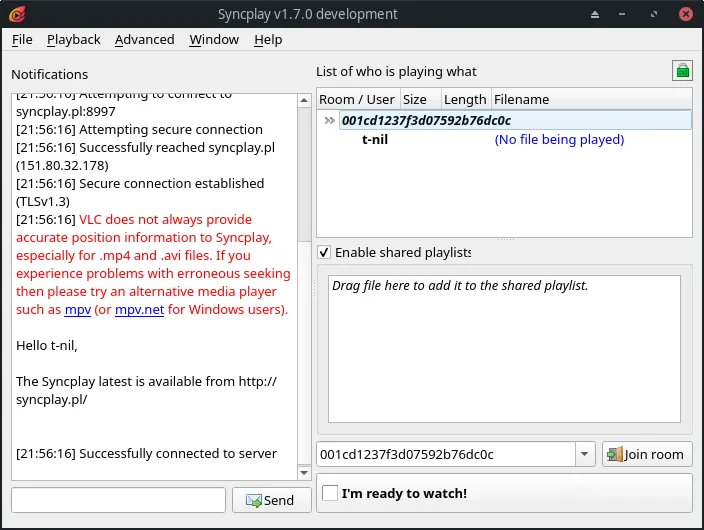Click the green TLS lock icon
This screenshot has height=530, width=704.
[x=682, y=71]
